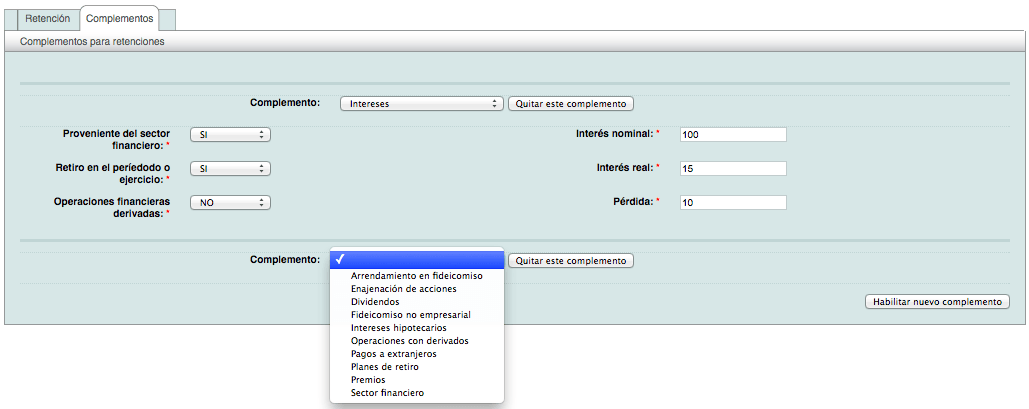Click the first Quitar este complemento button

pos(571,103)
